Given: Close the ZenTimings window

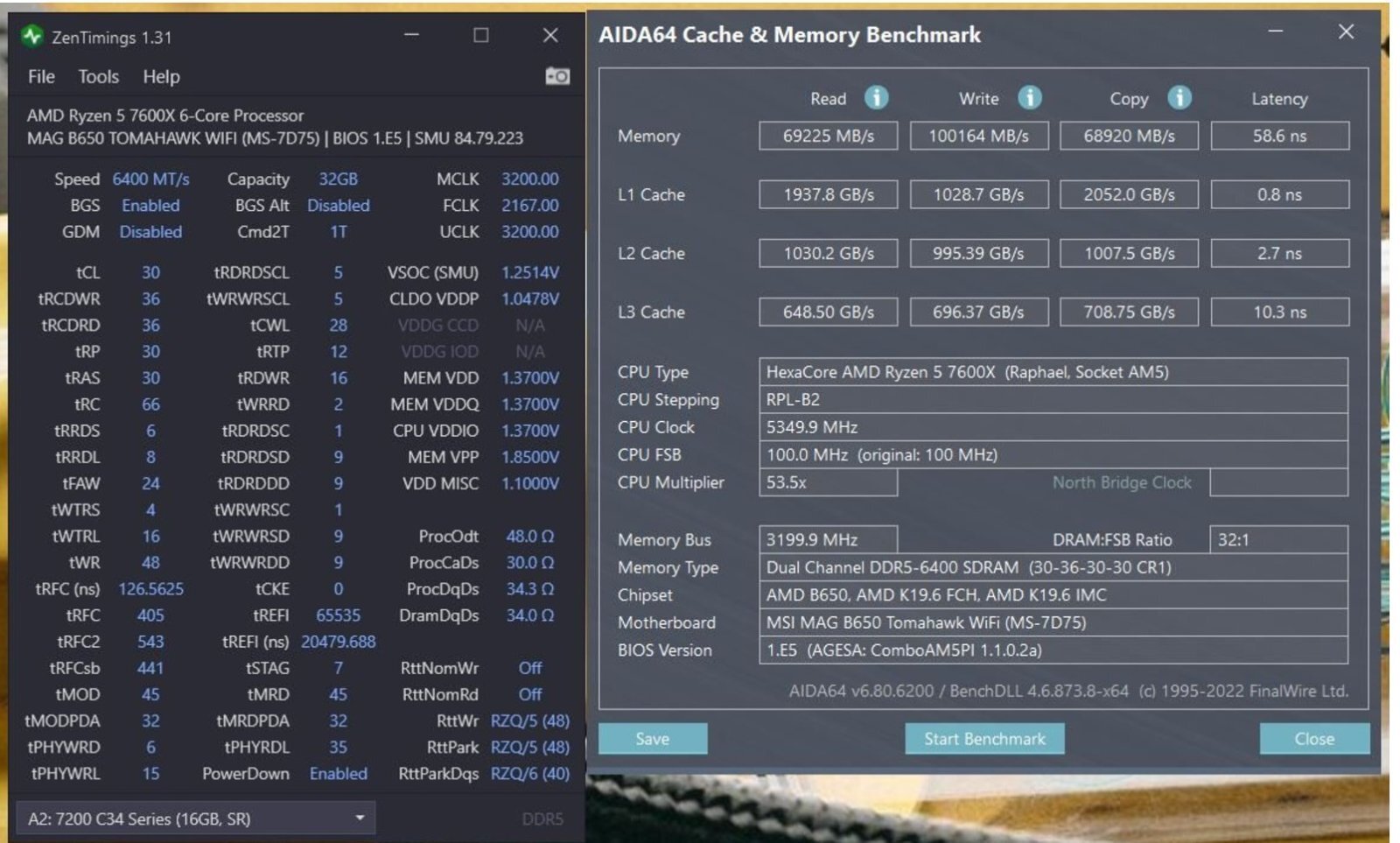Looking at the screenshot, I should 549,35.
